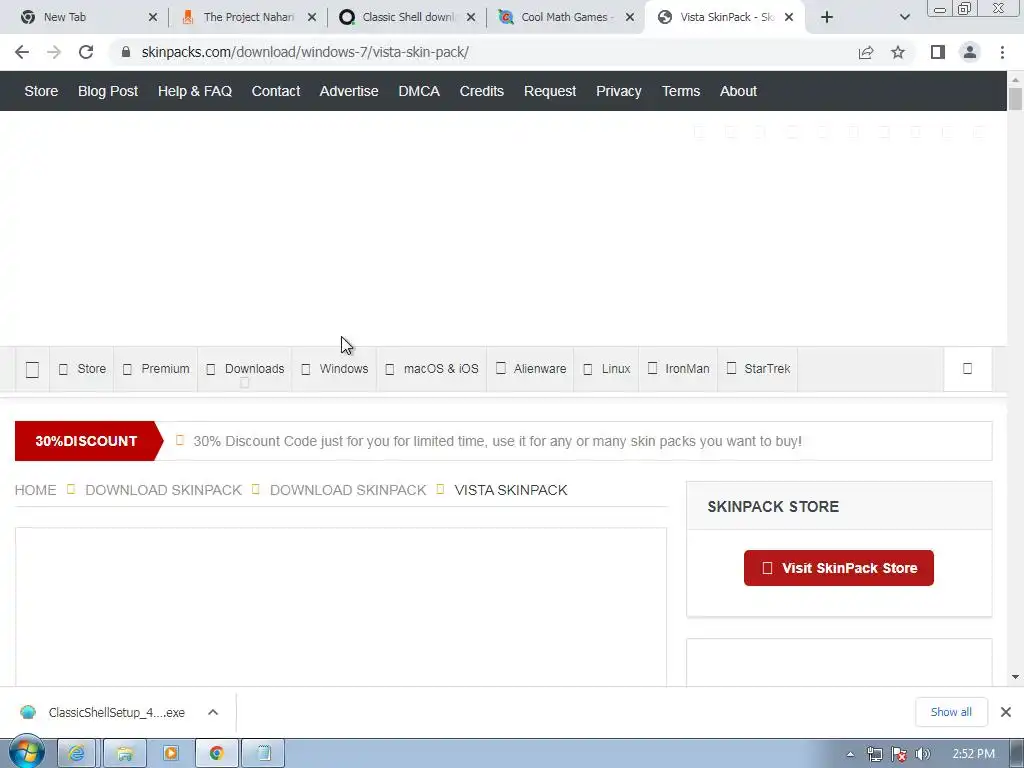Close the Project Nahari tab
Viewport: 1024px width, 768px height.
(312, 18)
